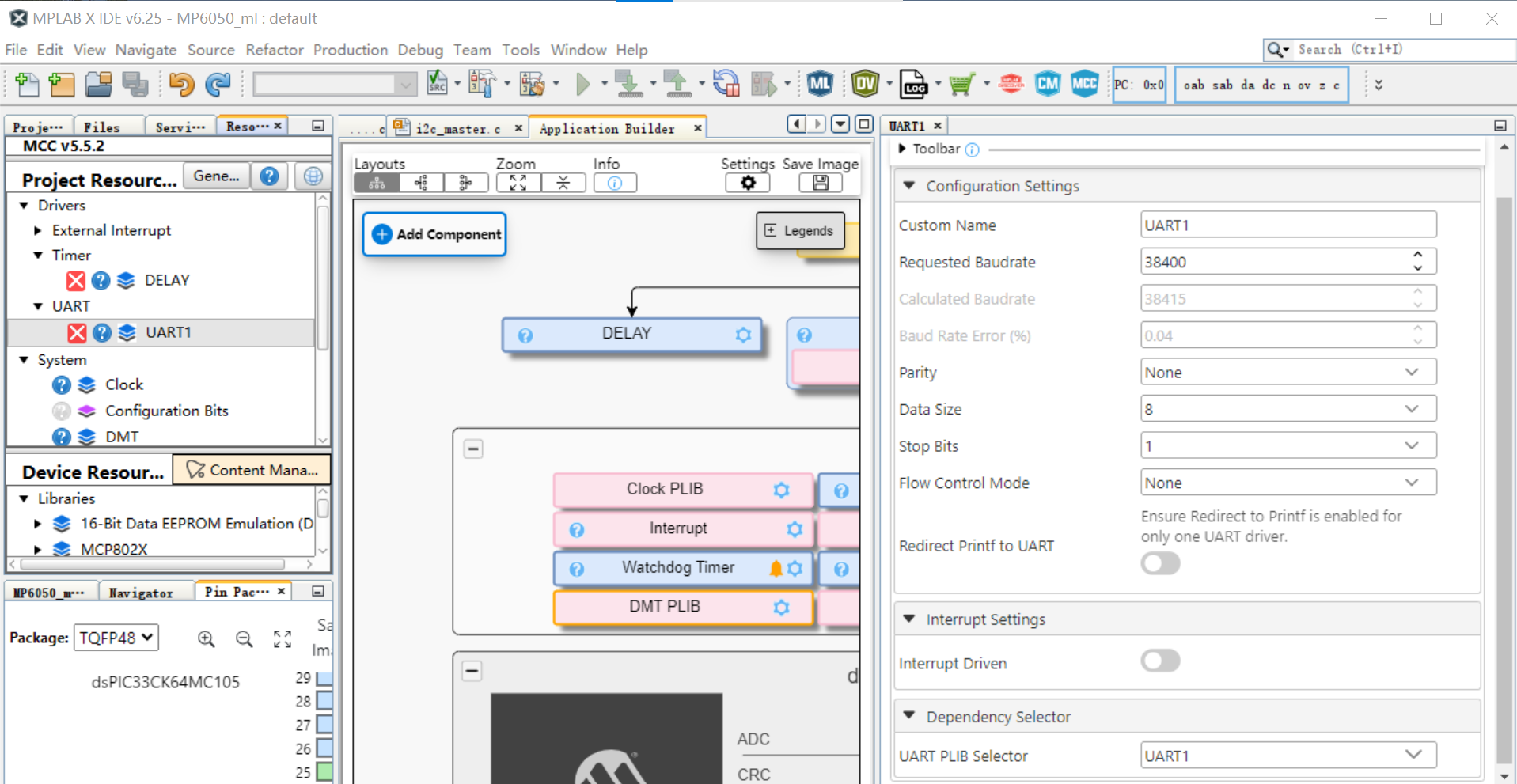The image size is (1517, 784).
Task: Open the LOG icon
Action: tap(914, 83)
